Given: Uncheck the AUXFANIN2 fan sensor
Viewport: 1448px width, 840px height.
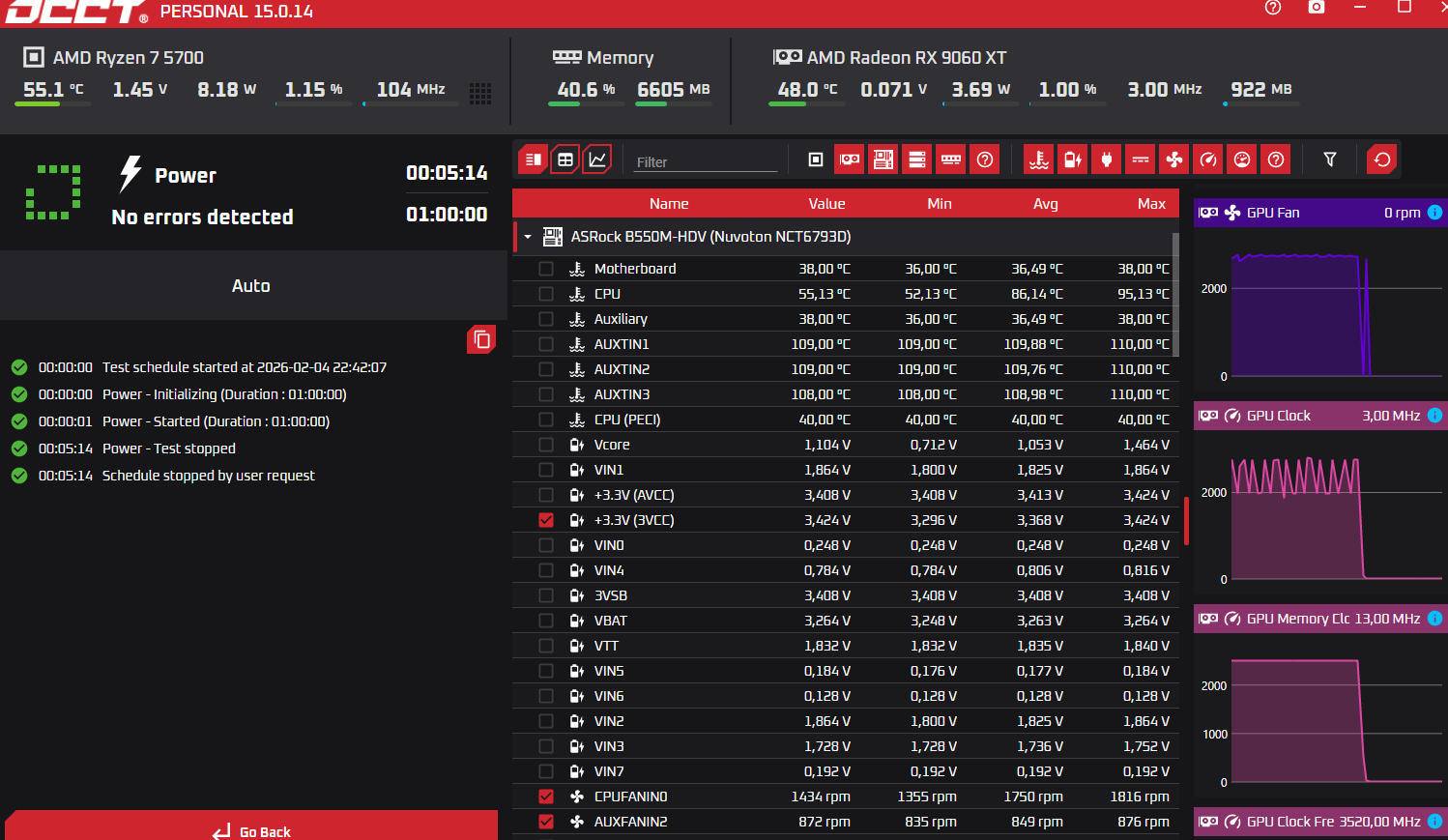Looking at the screenshot, I should click(x=546, y=822).
